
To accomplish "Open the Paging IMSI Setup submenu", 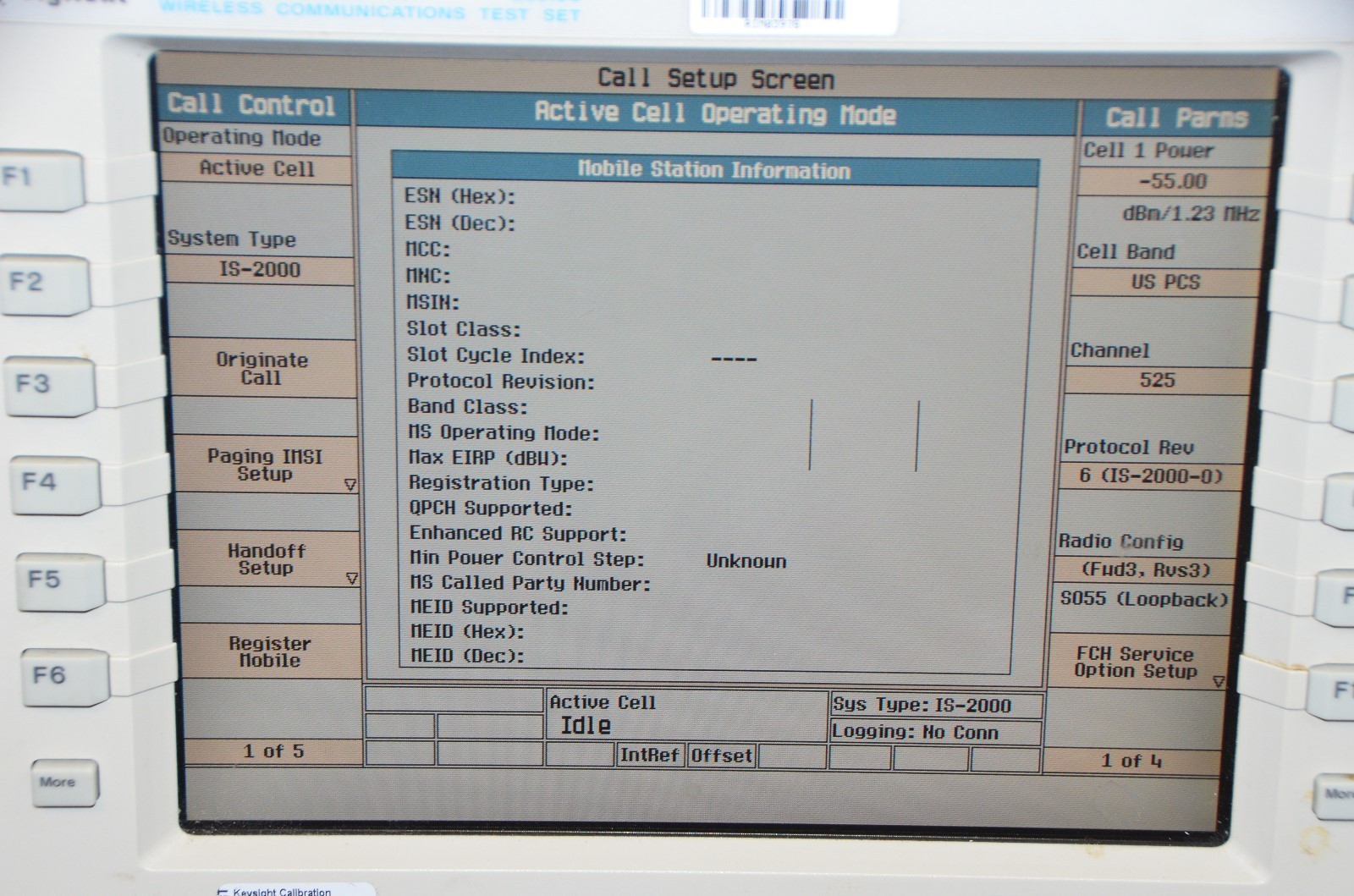I will 265,465.
